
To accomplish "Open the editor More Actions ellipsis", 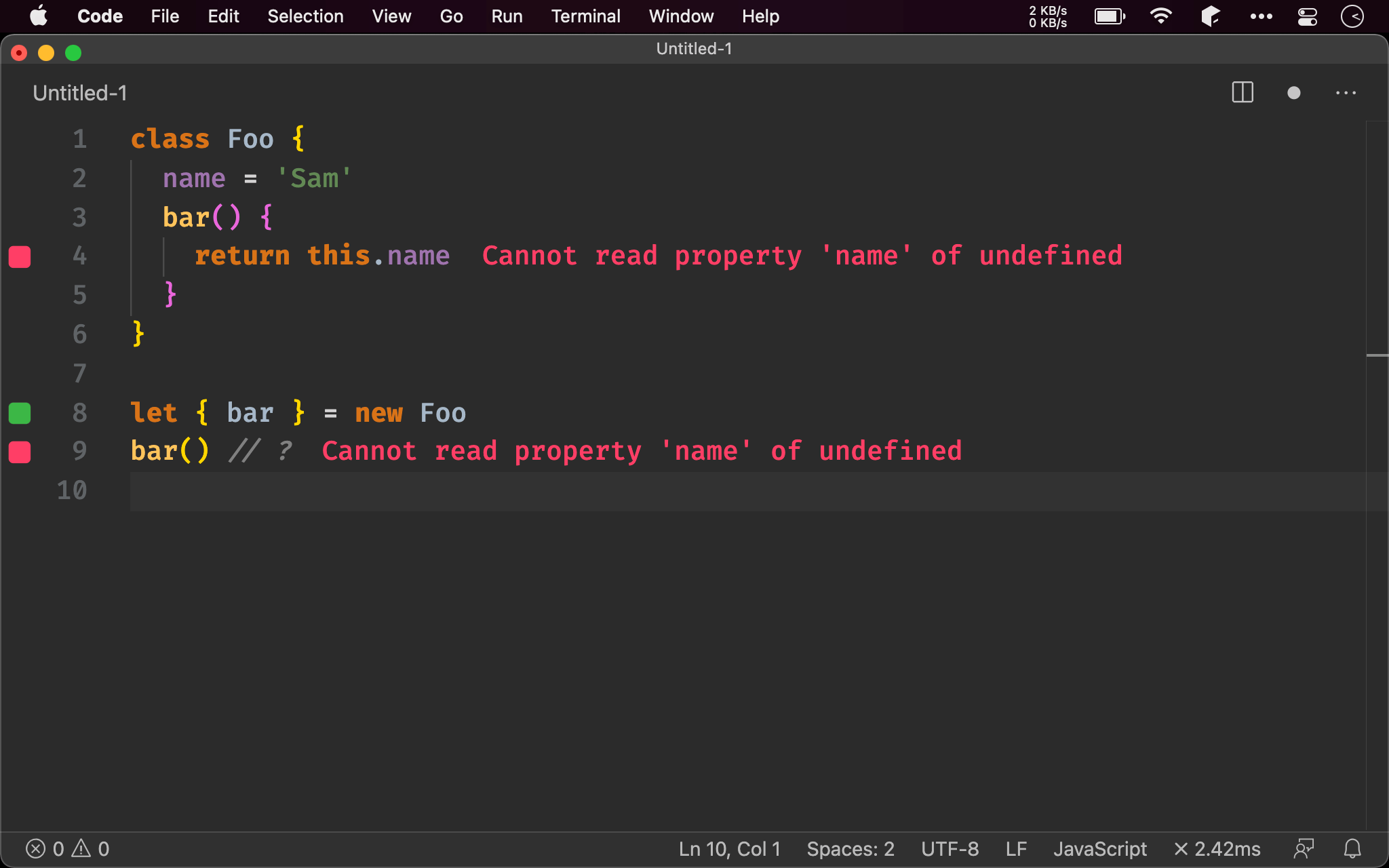I will 1346,93.
